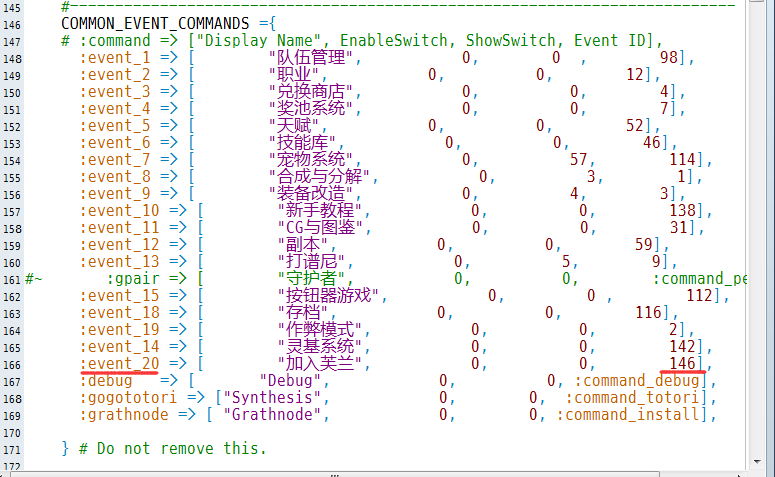Click the "Synthesis" string

[x=273, y=398]
